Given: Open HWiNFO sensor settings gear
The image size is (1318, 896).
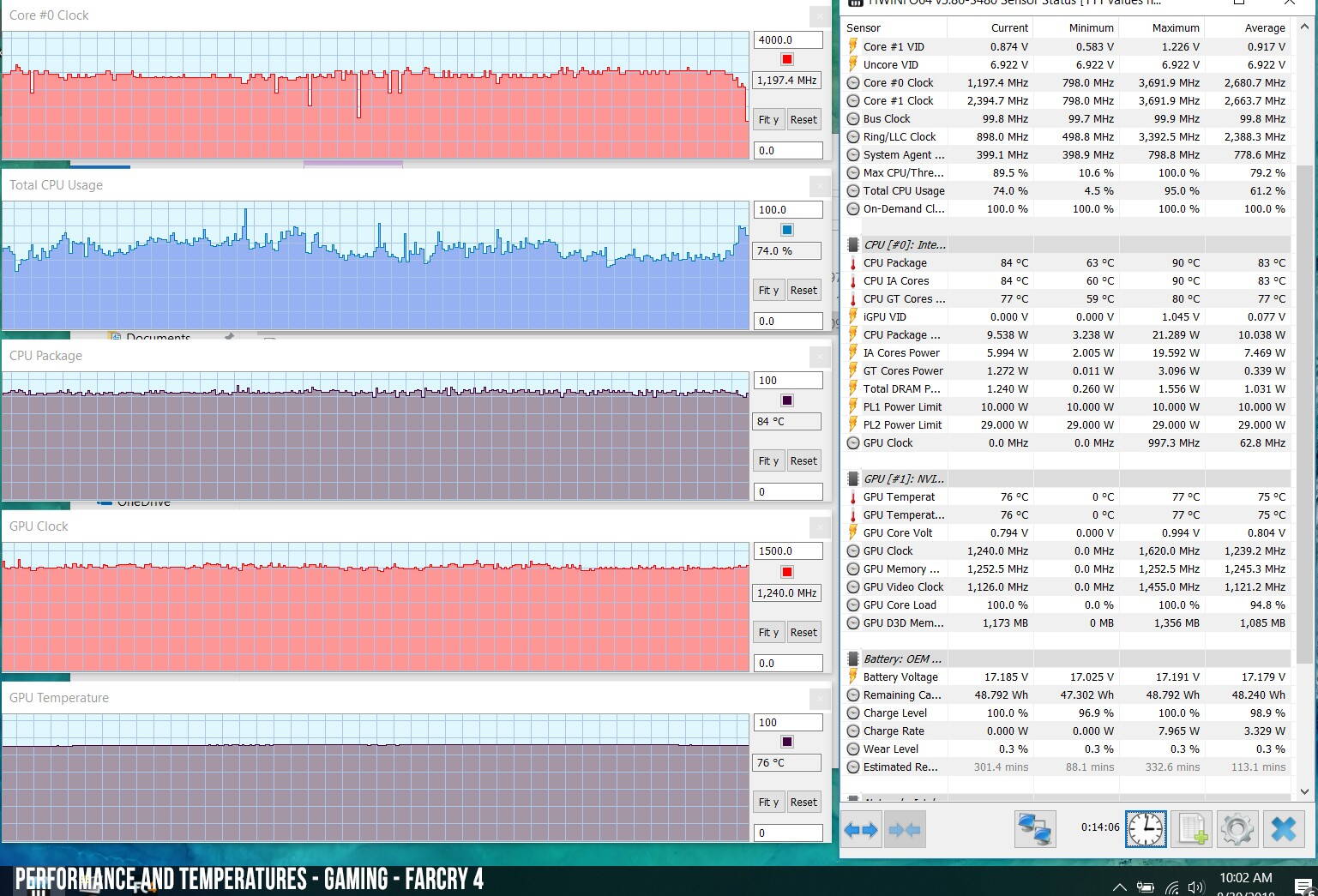Looking at the screenshot, I should click(1237, 829).
